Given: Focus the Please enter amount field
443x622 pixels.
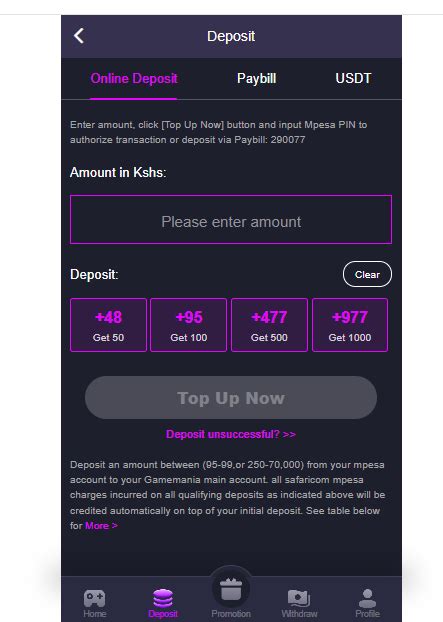Looking at the screenshot, I should tap(231, 219).
